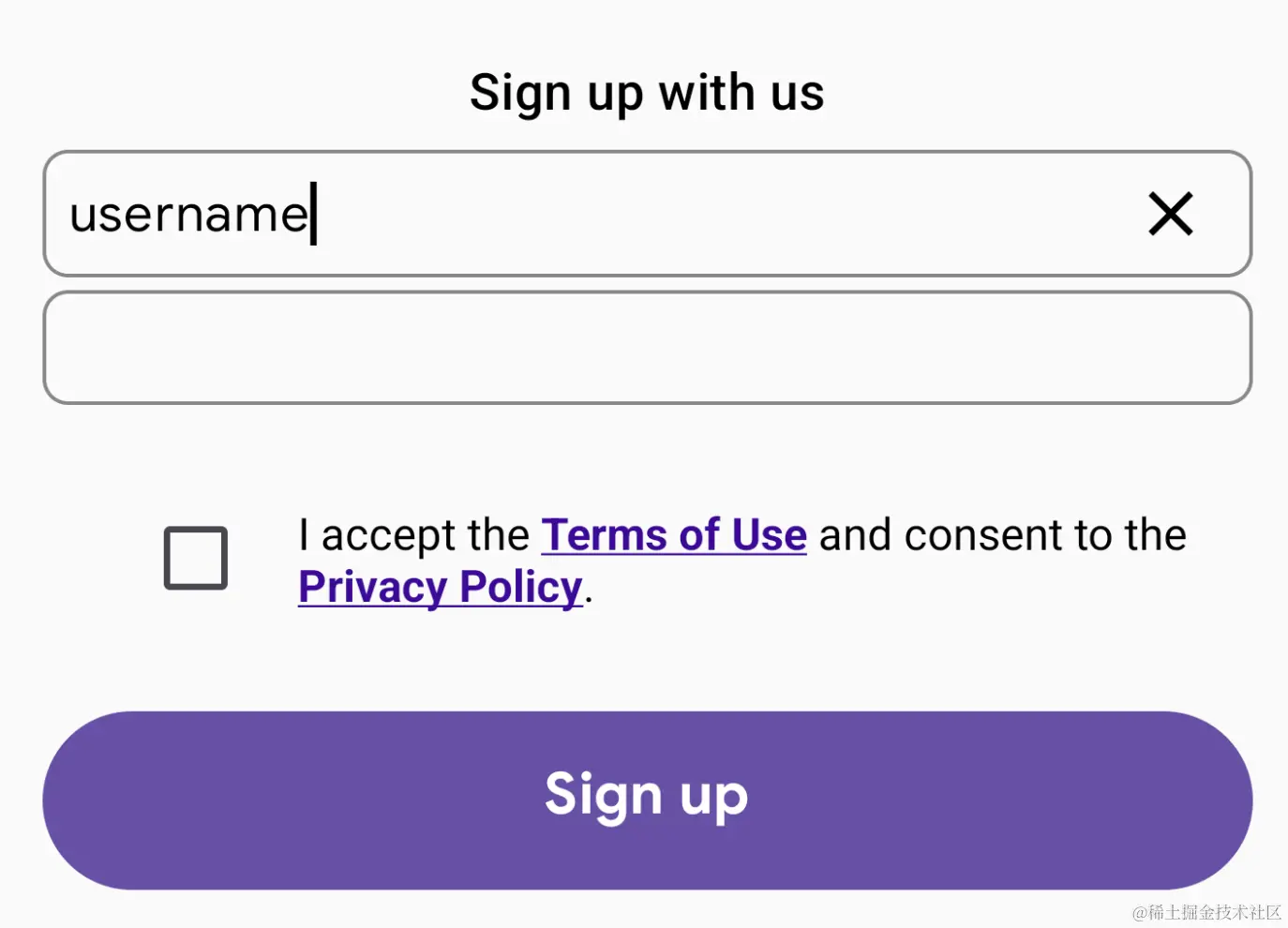The image size is (1288, 928).
Task: Tick the terms acceptance checkbox
Action: click(195, 558)
